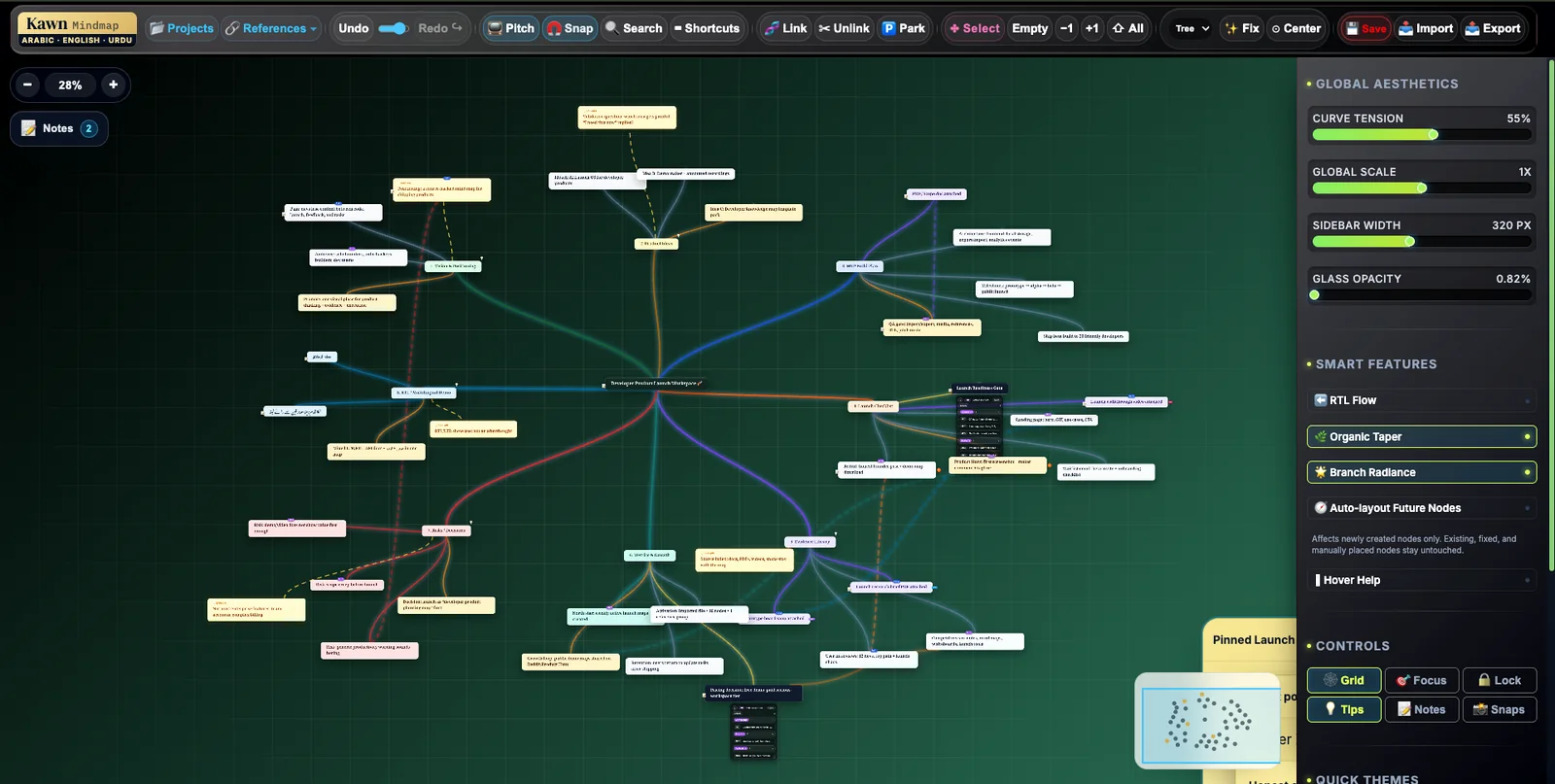Viewport: 1555px width, 784px height.
Task: Click the Smart Features heading
Action: pos(1376,364)
